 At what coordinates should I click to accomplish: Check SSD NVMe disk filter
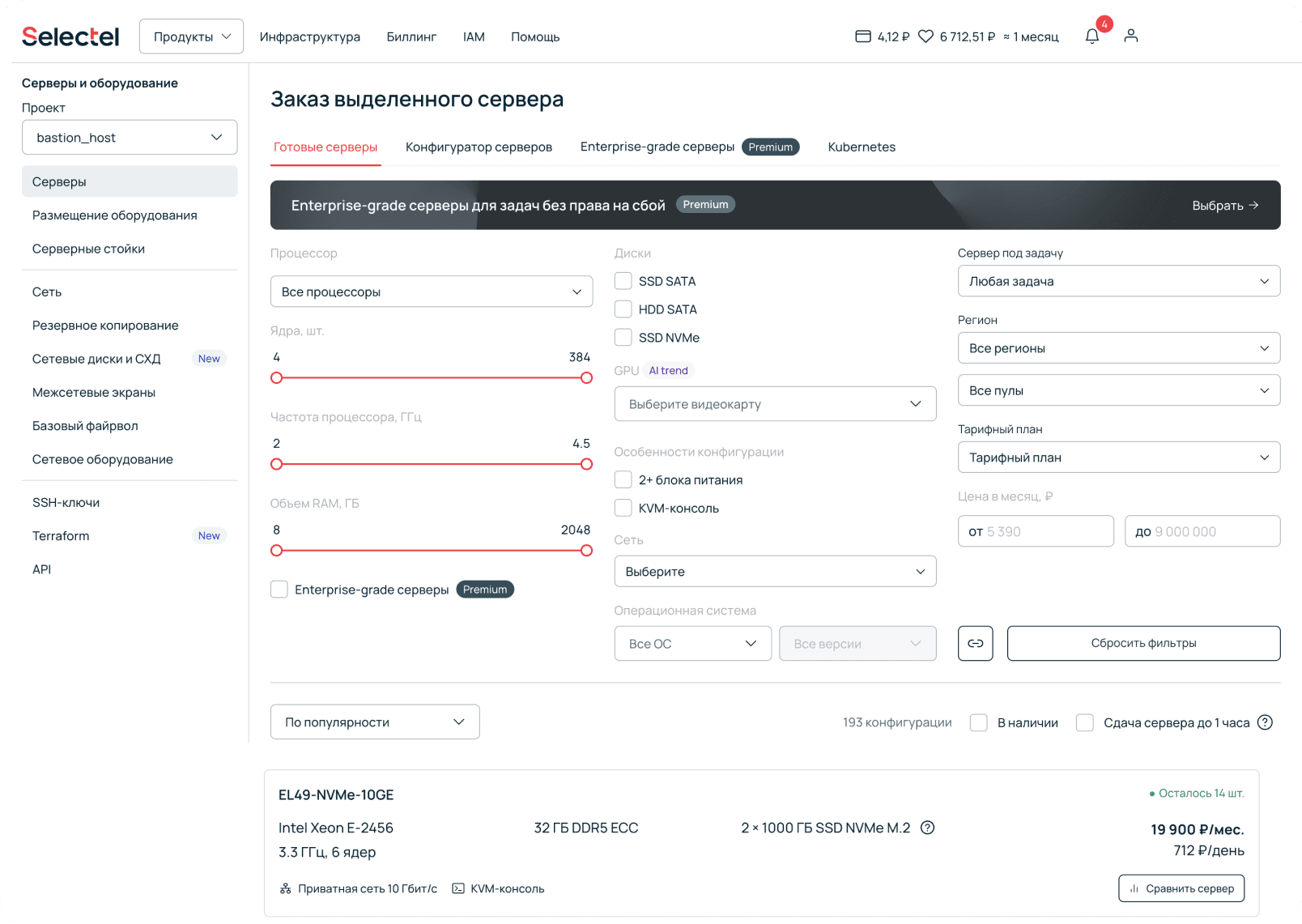623,338
